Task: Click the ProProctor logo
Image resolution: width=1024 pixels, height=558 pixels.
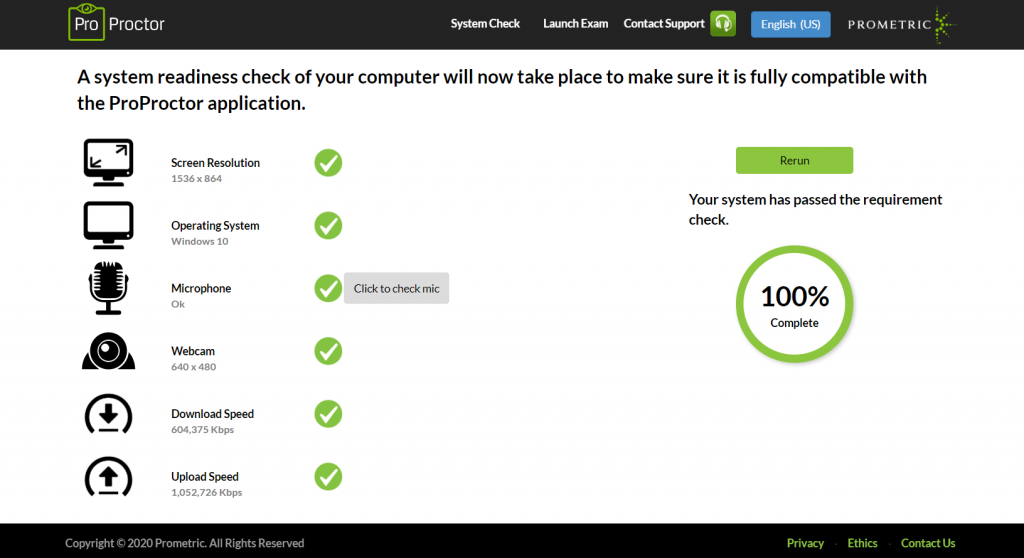Action: tap(116, 22)
